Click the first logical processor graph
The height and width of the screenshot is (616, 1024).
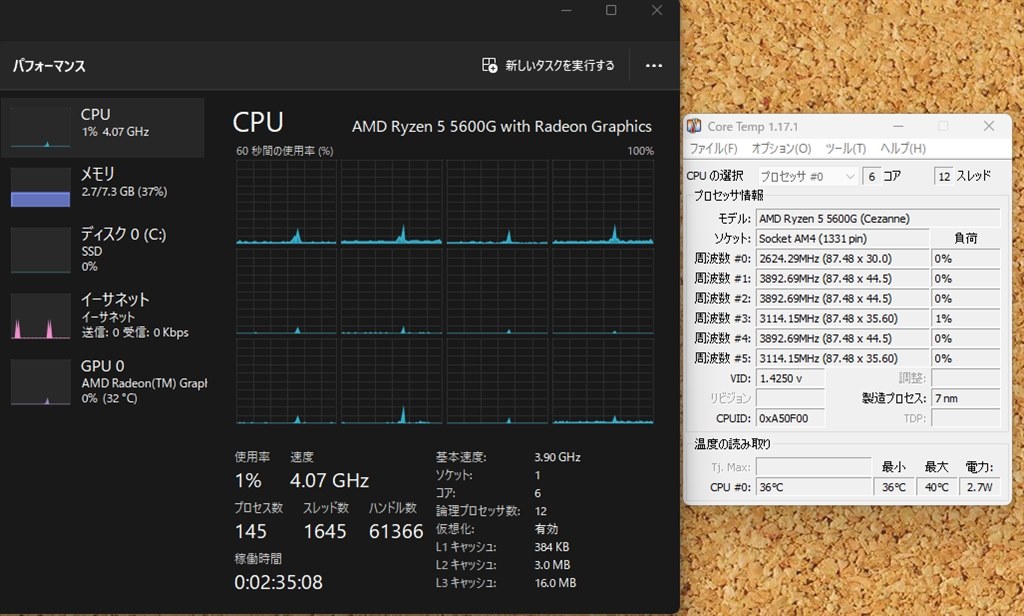click(x=286, y=203)
